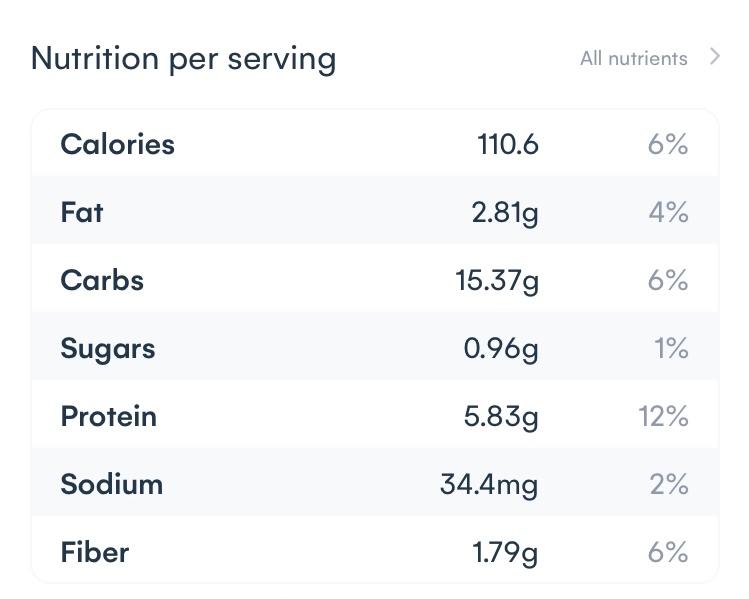
Task: Click the 6% daily value for Calories
Action: [667, 144]
